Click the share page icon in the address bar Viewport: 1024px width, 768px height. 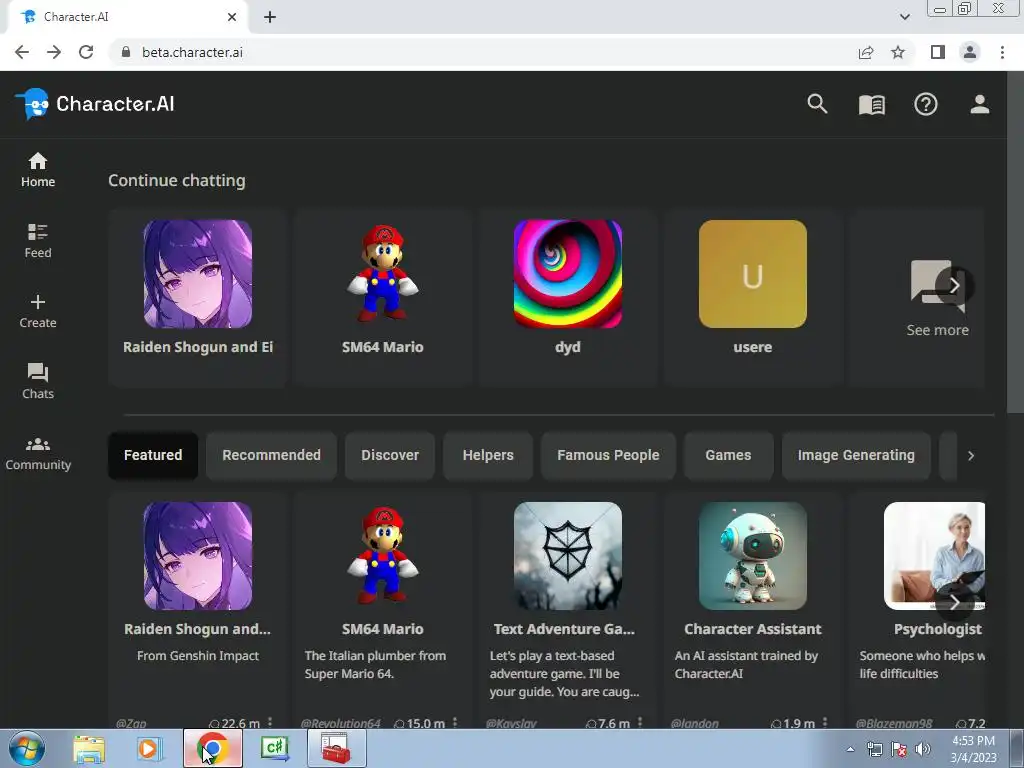866,52
